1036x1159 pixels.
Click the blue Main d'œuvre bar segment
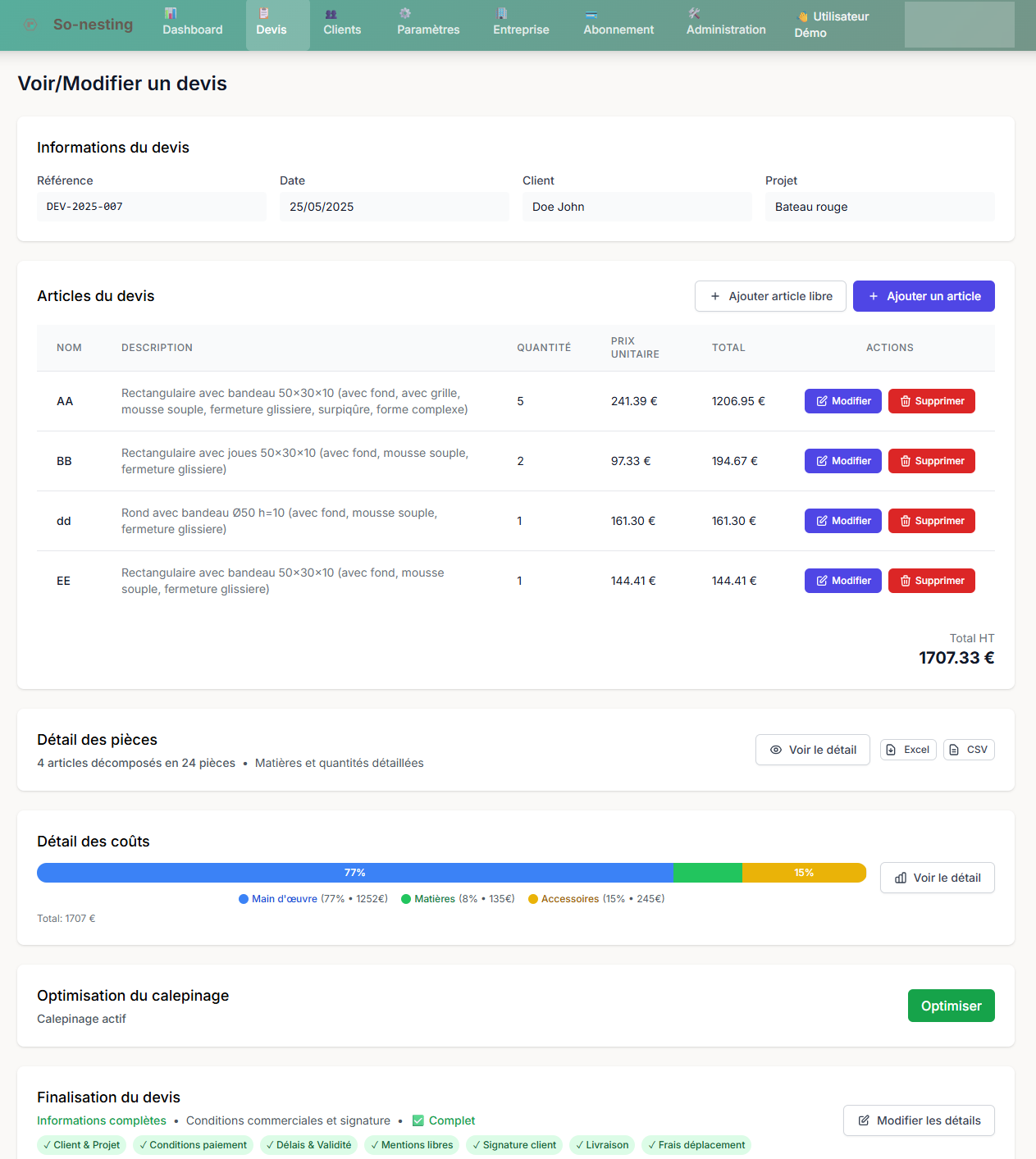click(354, 873)
